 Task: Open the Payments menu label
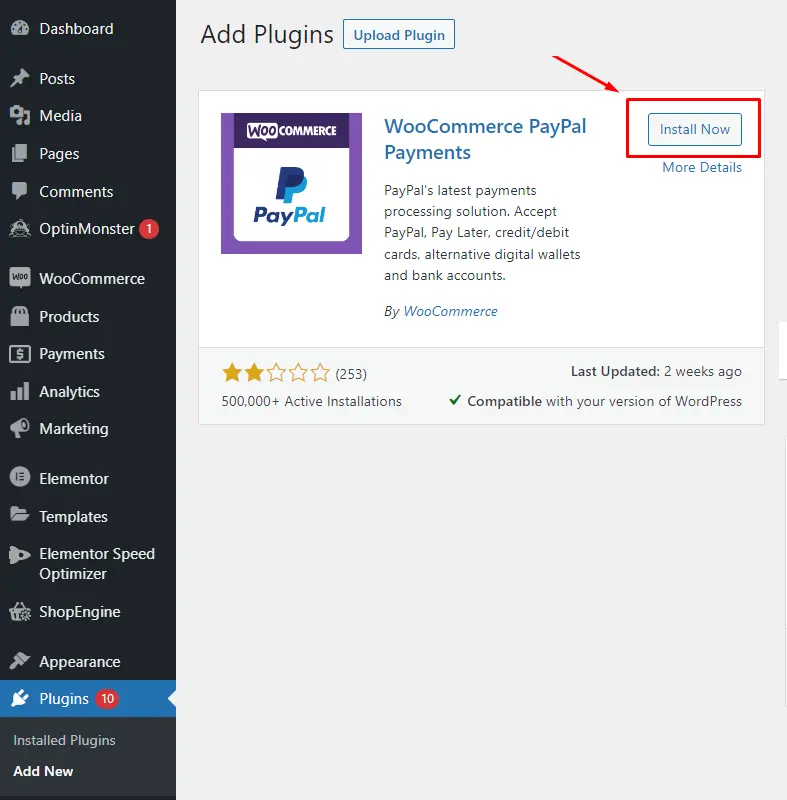click(72, 354)
